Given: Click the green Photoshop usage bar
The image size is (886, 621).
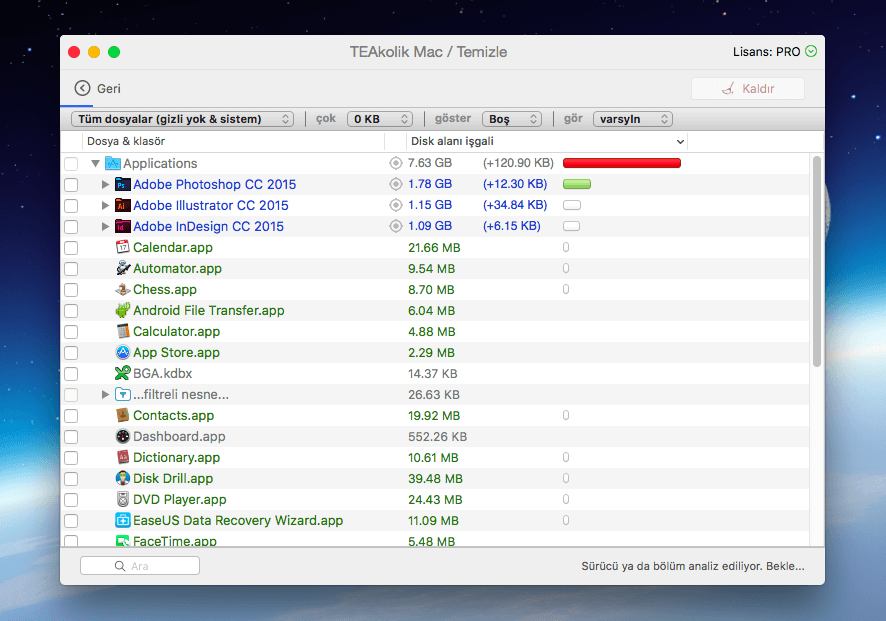Looking at the screenshot, I should 577,184.
